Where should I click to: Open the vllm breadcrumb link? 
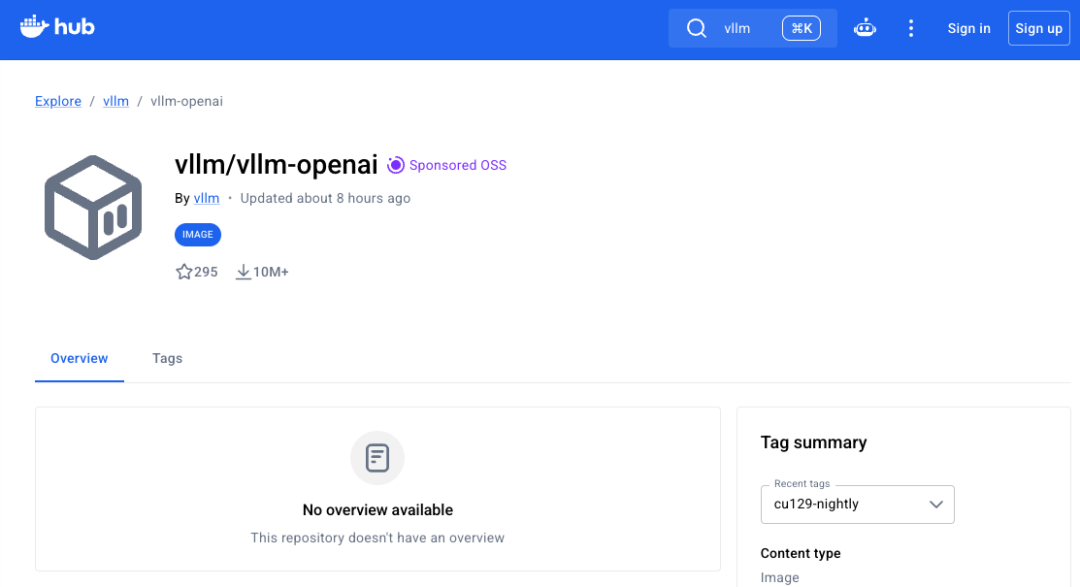116,101
